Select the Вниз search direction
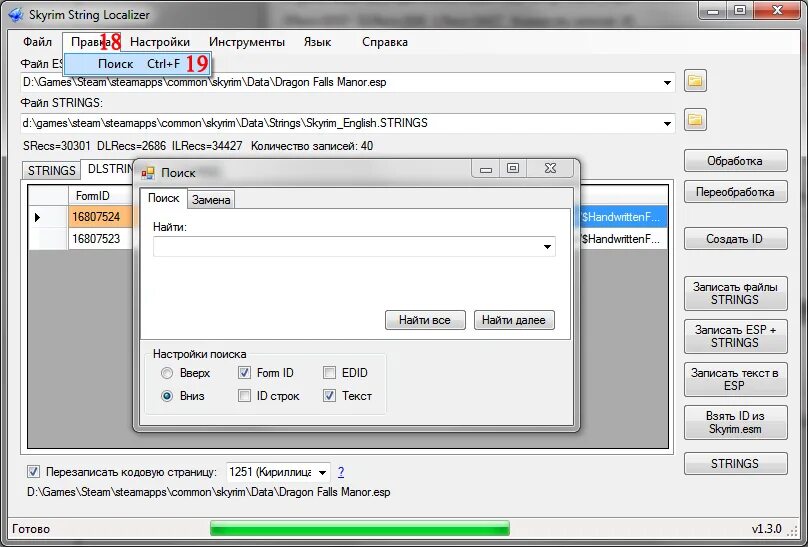 tap(167, 396)
